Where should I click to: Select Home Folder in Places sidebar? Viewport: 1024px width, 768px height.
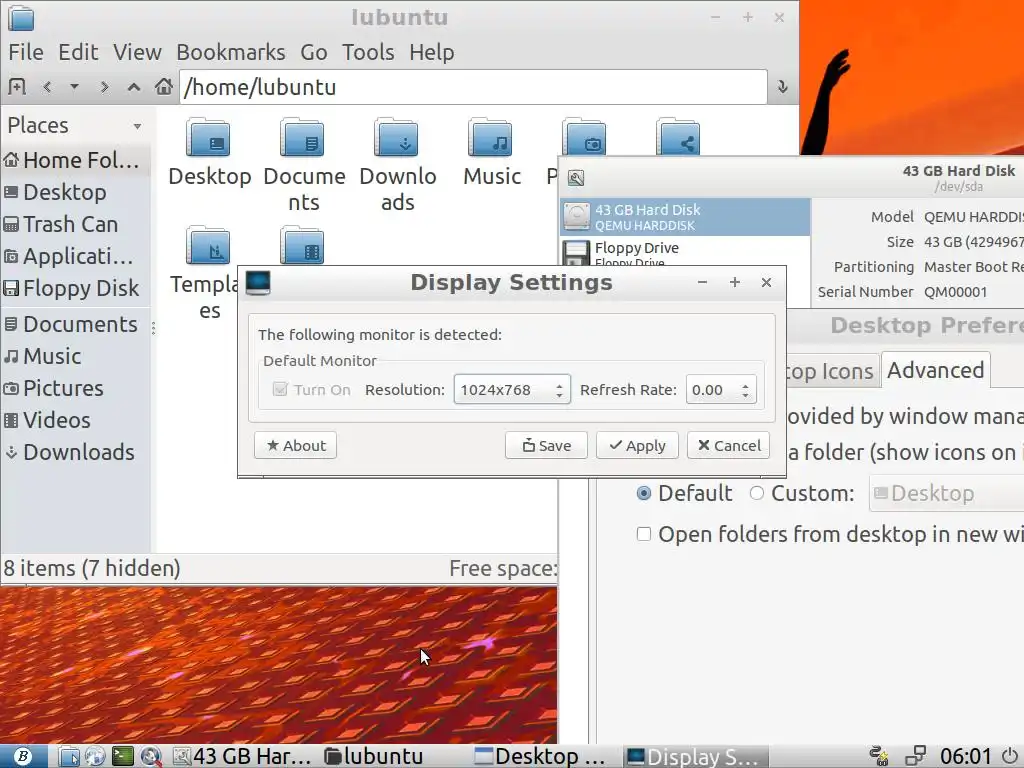pos(75,160)
